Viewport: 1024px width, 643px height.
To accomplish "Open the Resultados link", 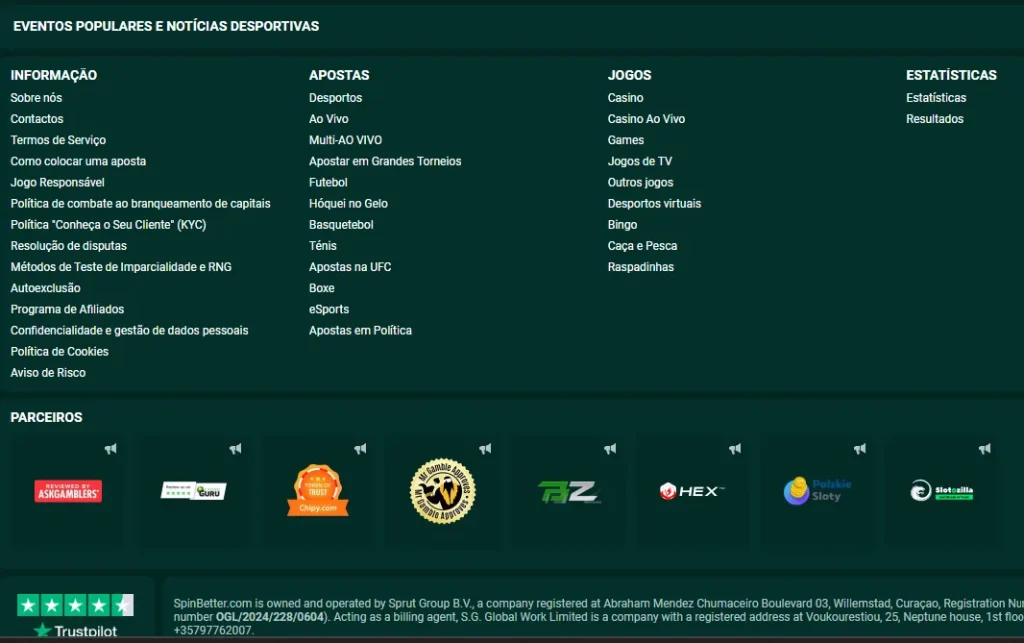I will pos(935,119).
